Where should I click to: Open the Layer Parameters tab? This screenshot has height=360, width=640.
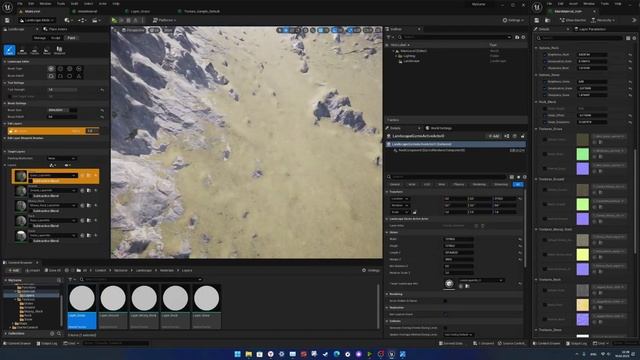point(590,29)
